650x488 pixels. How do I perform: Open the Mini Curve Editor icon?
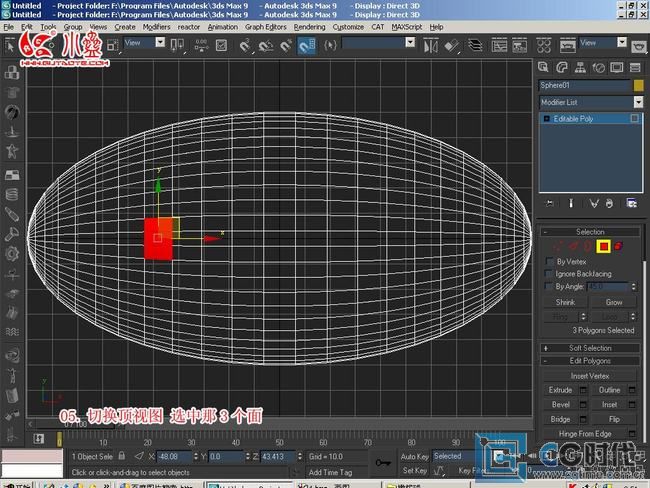click(39, 439)
